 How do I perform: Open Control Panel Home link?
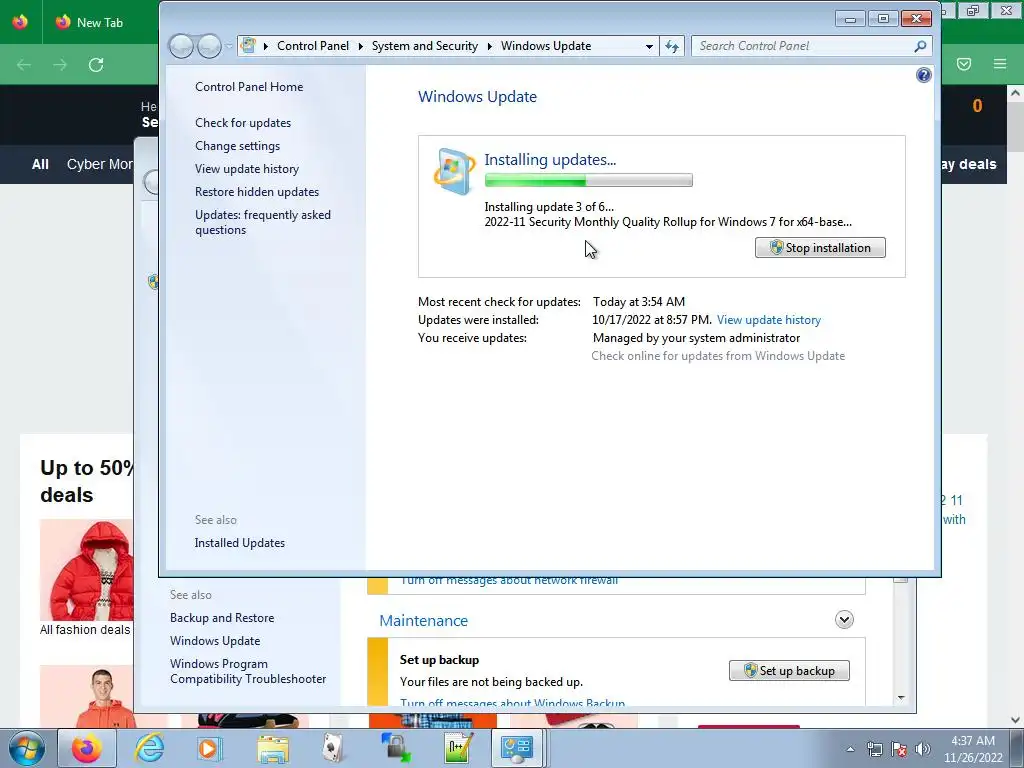click(249, 87)
